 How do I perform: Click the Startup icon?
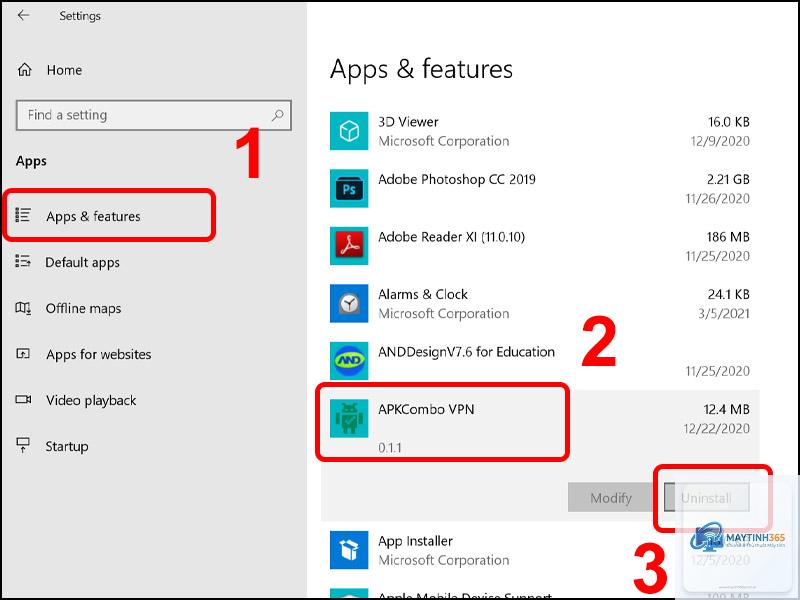click(x=23, y=445)
